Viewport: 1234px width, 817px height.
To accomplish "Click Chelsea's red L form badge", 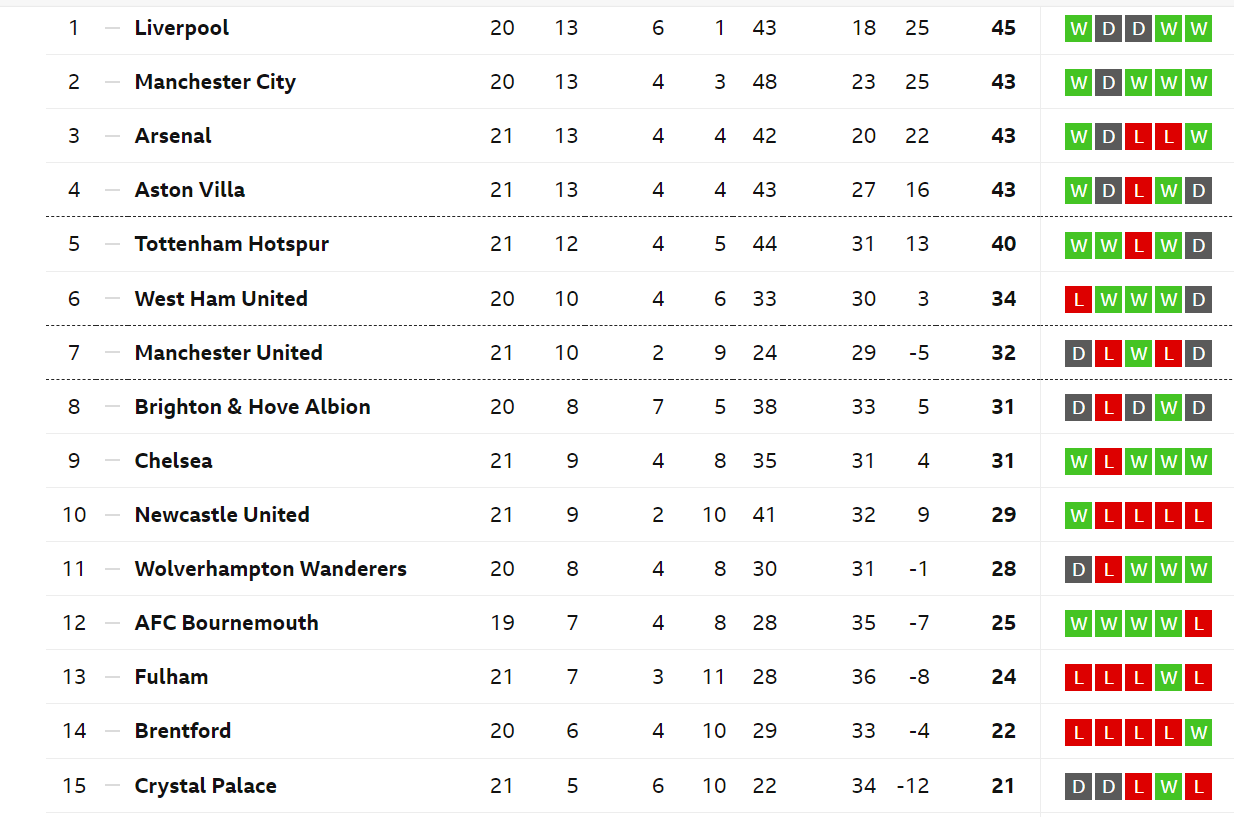I will pos(1108,462).
